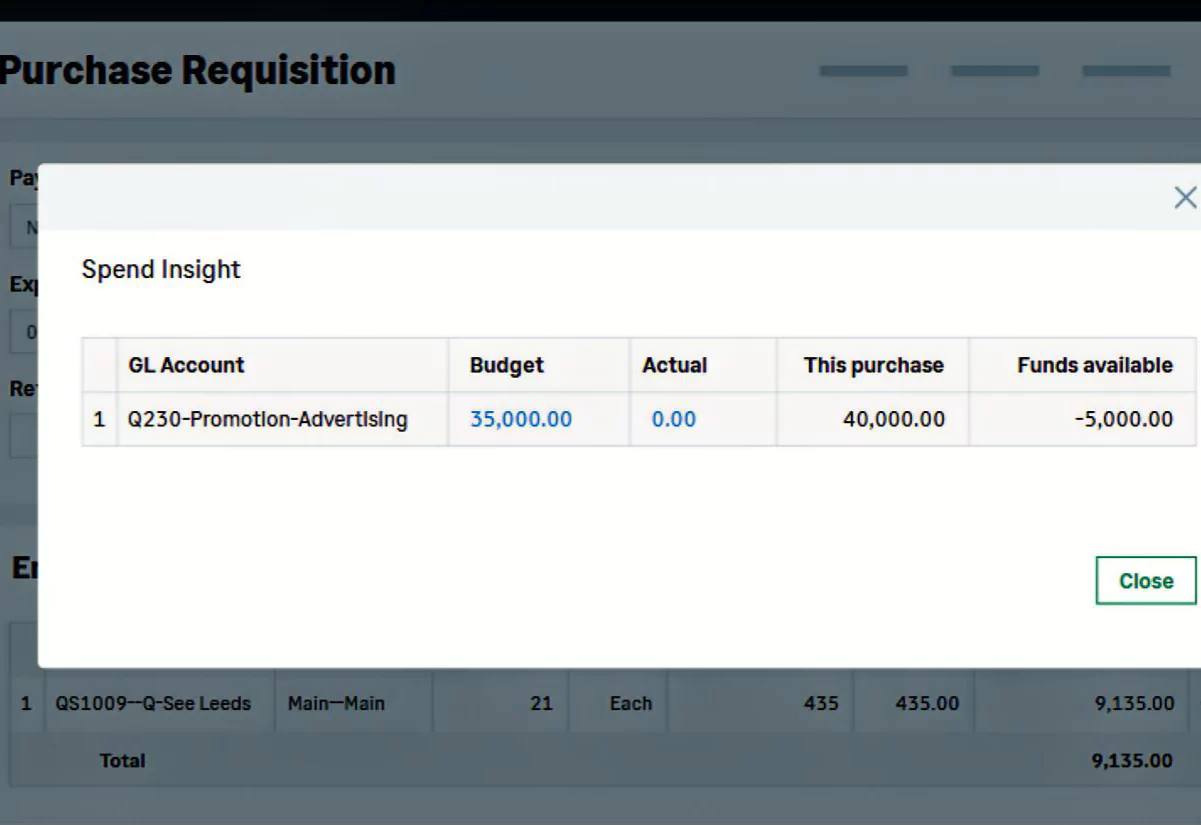Select the Funds available column header
The width and height of the screenshot is (1201, 825).
pyautogui.click(x=1094, y=365)
